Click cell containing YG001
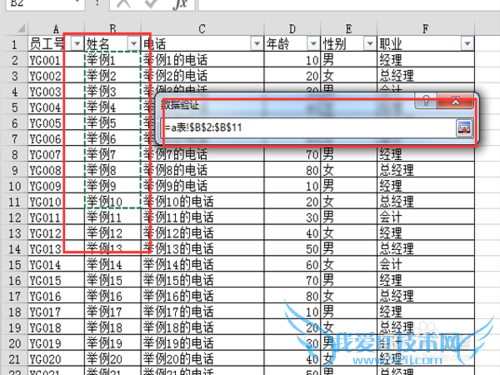Screen dimensions: 500x375 pos(56,60)
